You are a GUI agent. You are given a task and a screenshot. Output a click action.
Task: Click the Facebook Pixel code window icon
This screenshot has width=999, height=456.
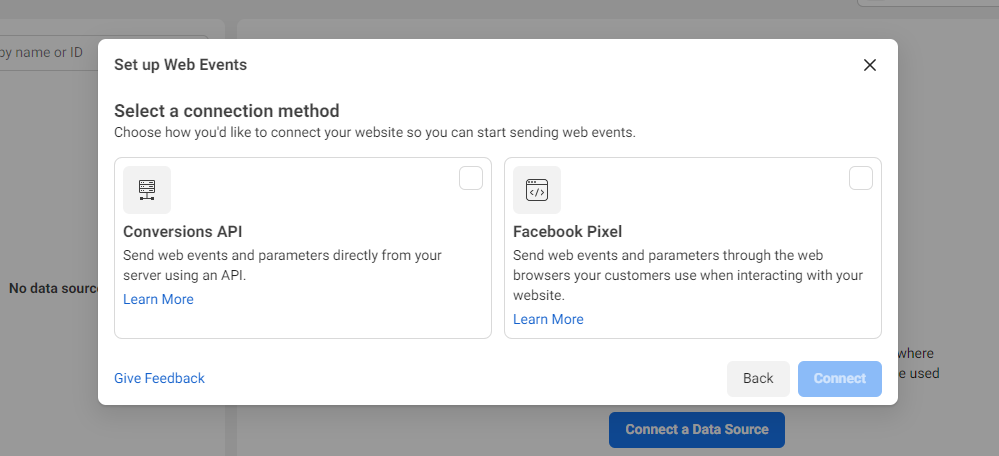click(537, 190)
